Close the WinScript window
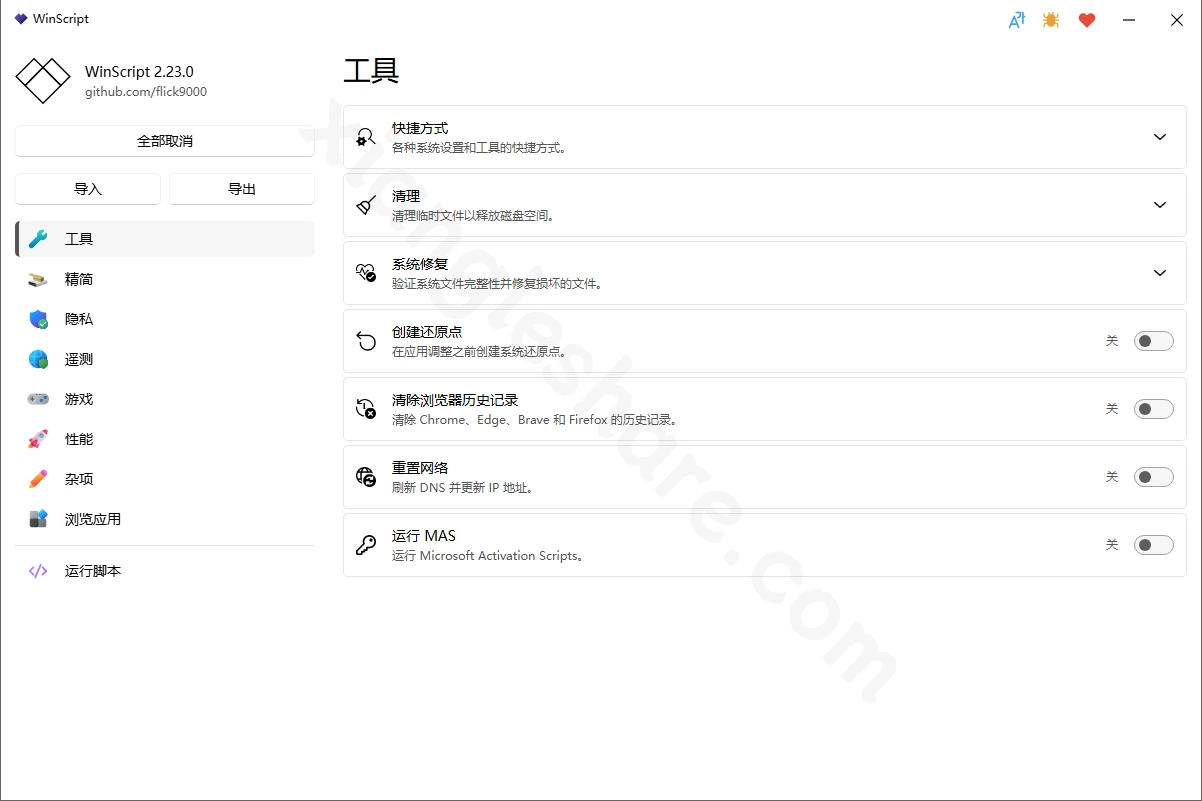The height and width of the screenshot is (801, 1202). (1177, 19)
